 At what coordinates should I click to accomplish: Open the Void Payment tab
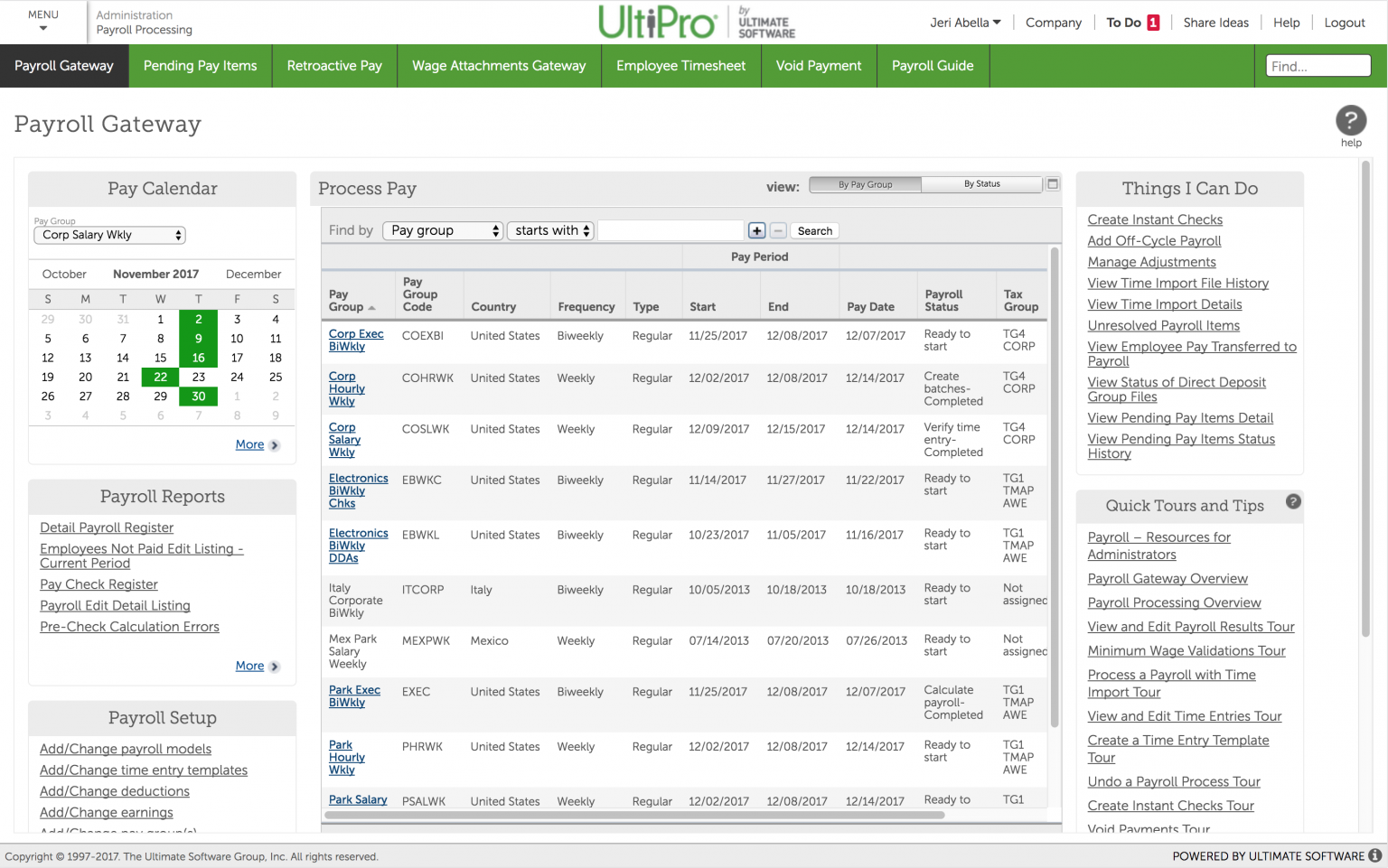pyautogui.click(x=818, y=65)
